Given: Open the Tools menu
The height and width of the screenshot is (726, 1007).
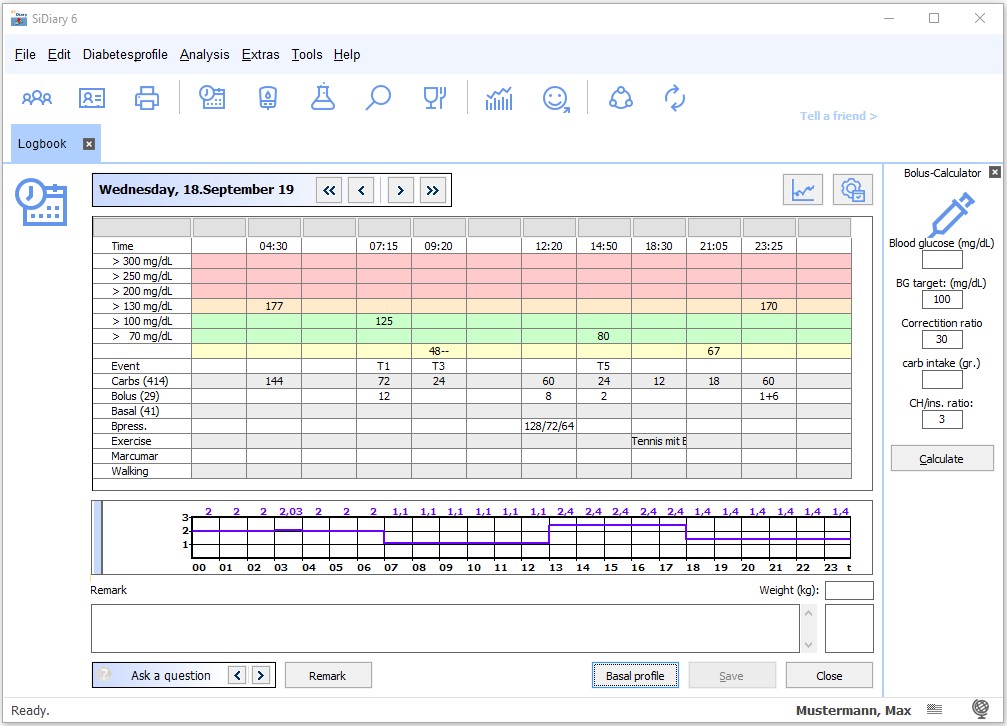Looking at the screenshot, I should 307,55.
